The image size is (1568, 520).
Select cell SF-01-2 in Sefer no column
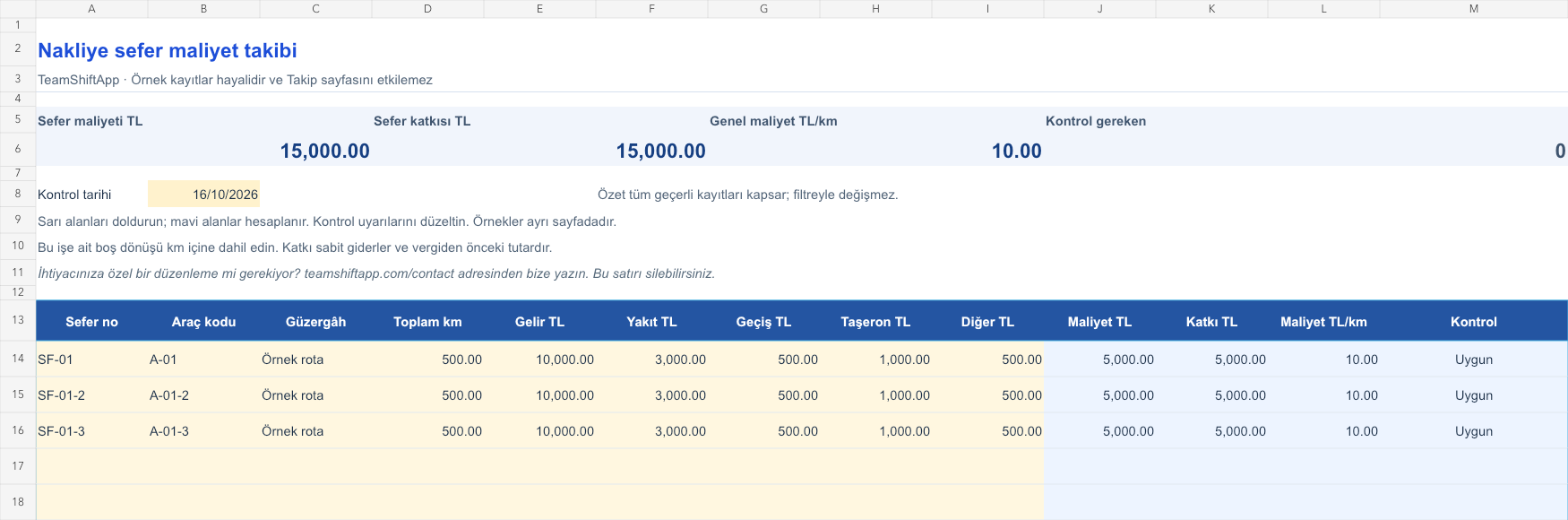pos(91,395)
